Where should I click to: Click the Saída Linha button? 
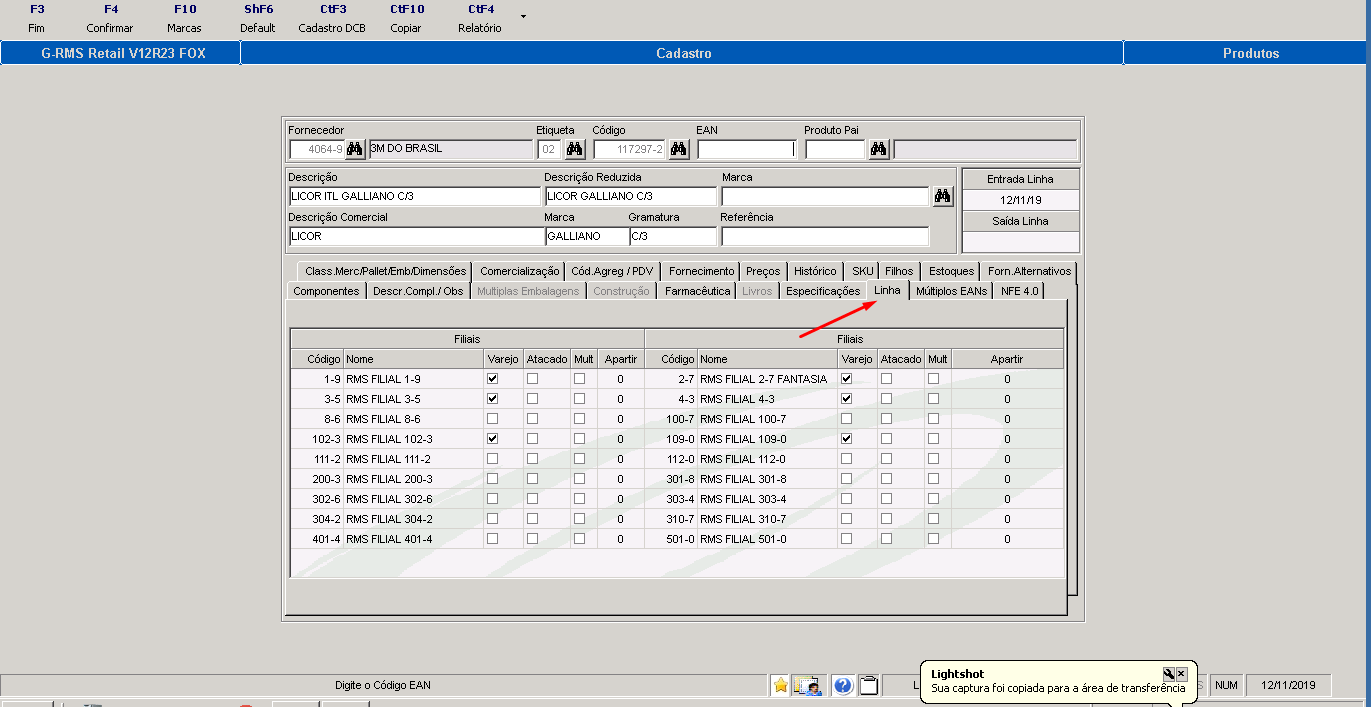point(1020,221)
